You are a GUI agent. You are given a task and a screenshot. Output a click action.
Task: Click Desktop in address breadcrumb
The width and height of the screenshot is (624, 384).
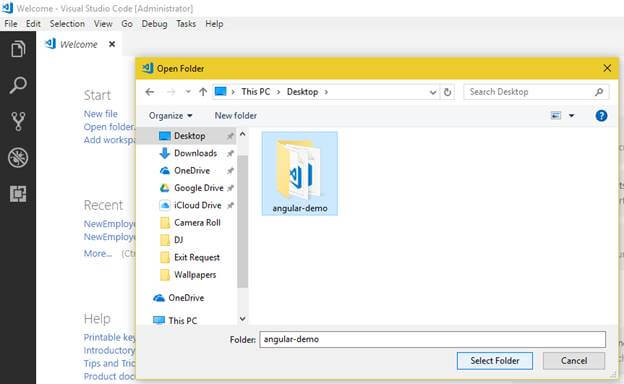click(x=302, y=92)
